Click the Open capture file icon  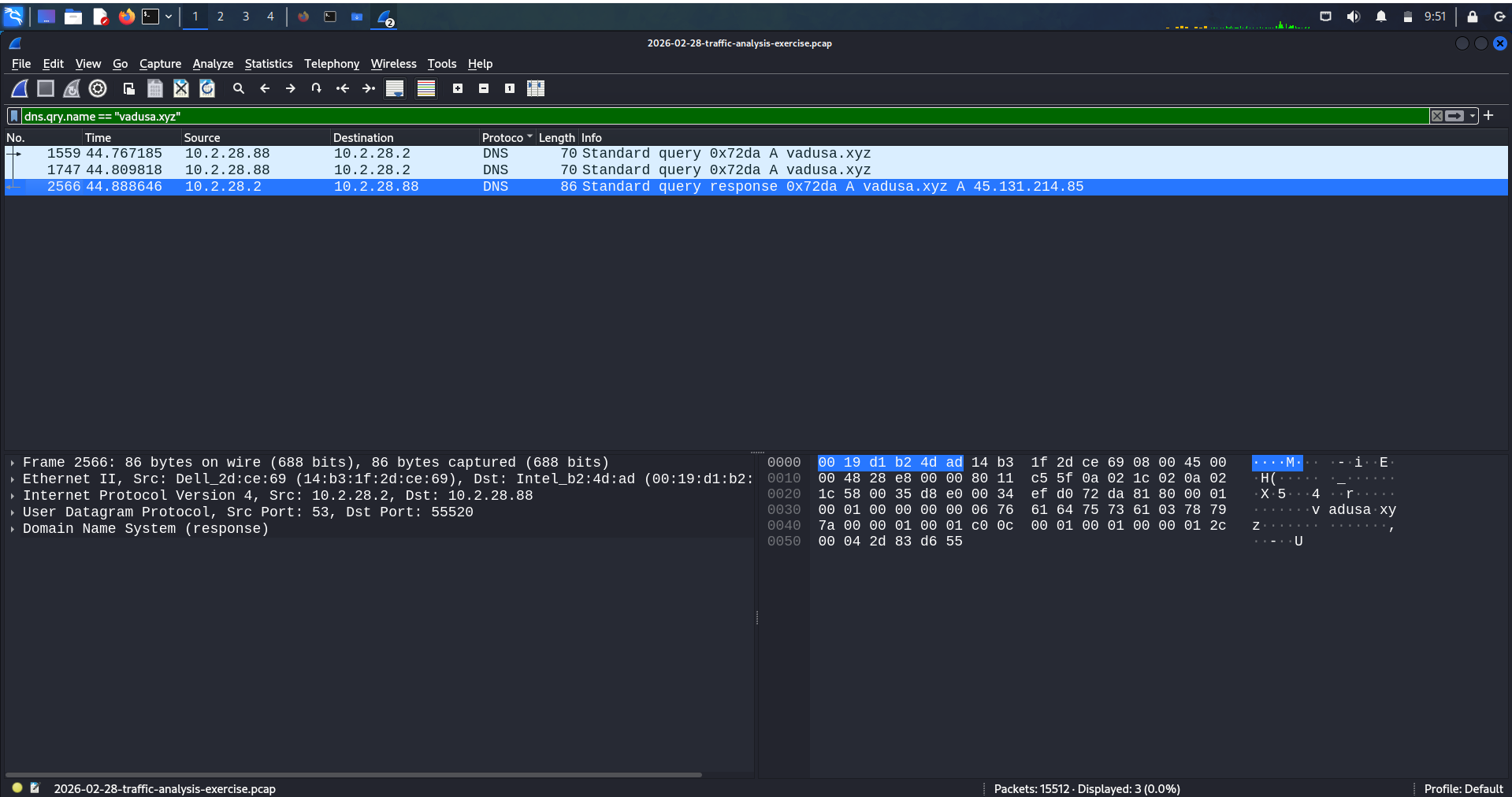pyautogui.click(x=128, y=88)
